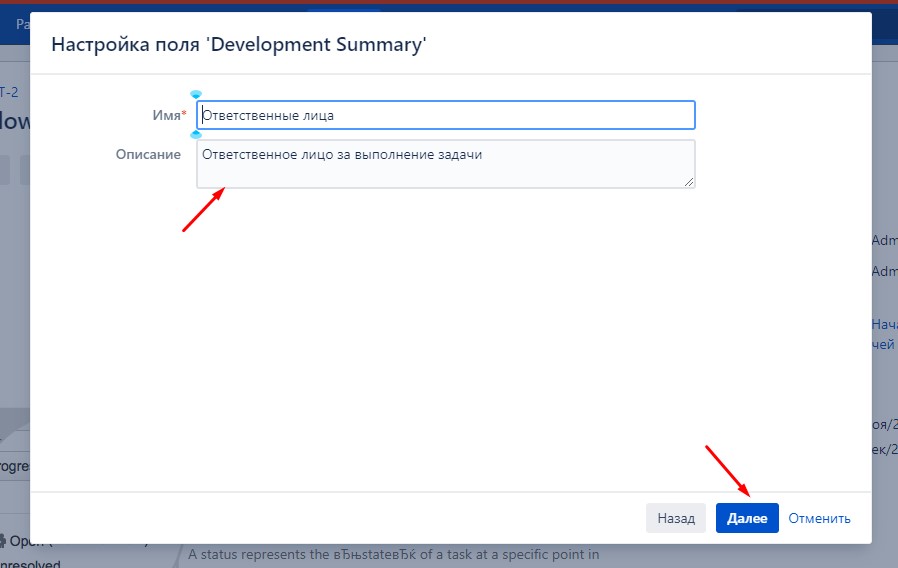
Task: Proceed by clicking the Далее button
Action: (747, 518)
